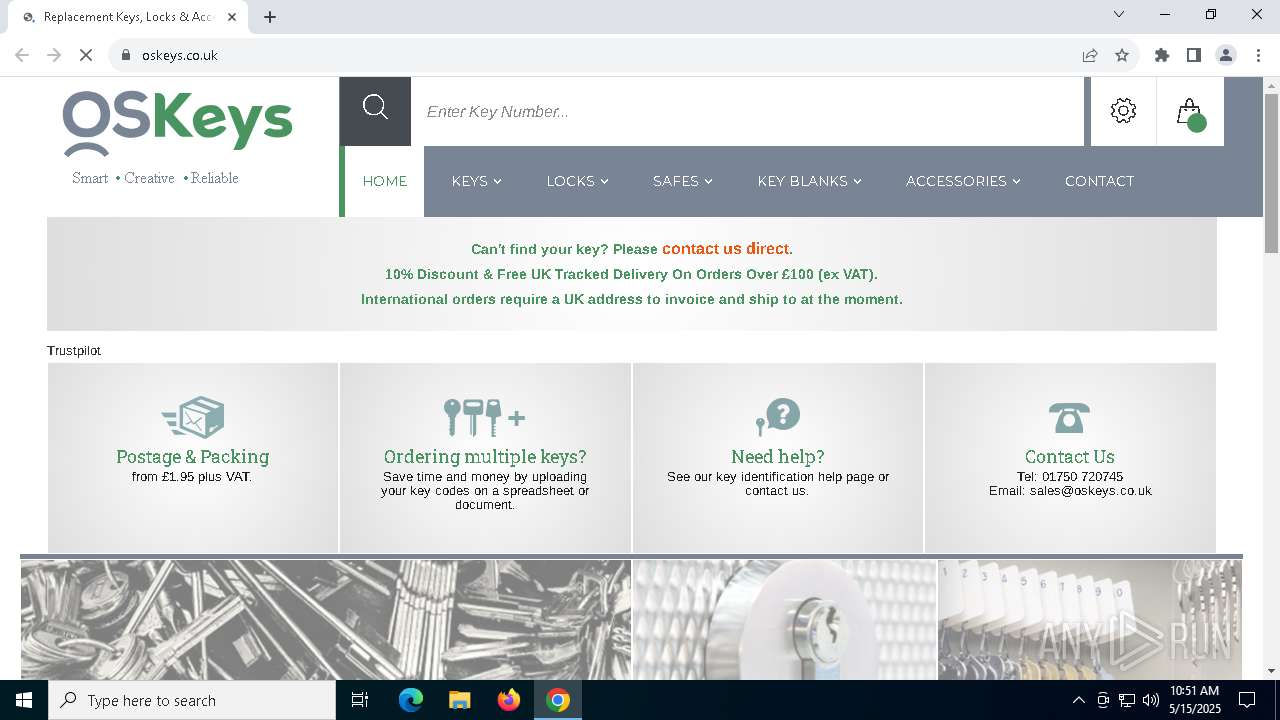Click the magnifier search icon
1280x720 pixels.
pos(375,108)
